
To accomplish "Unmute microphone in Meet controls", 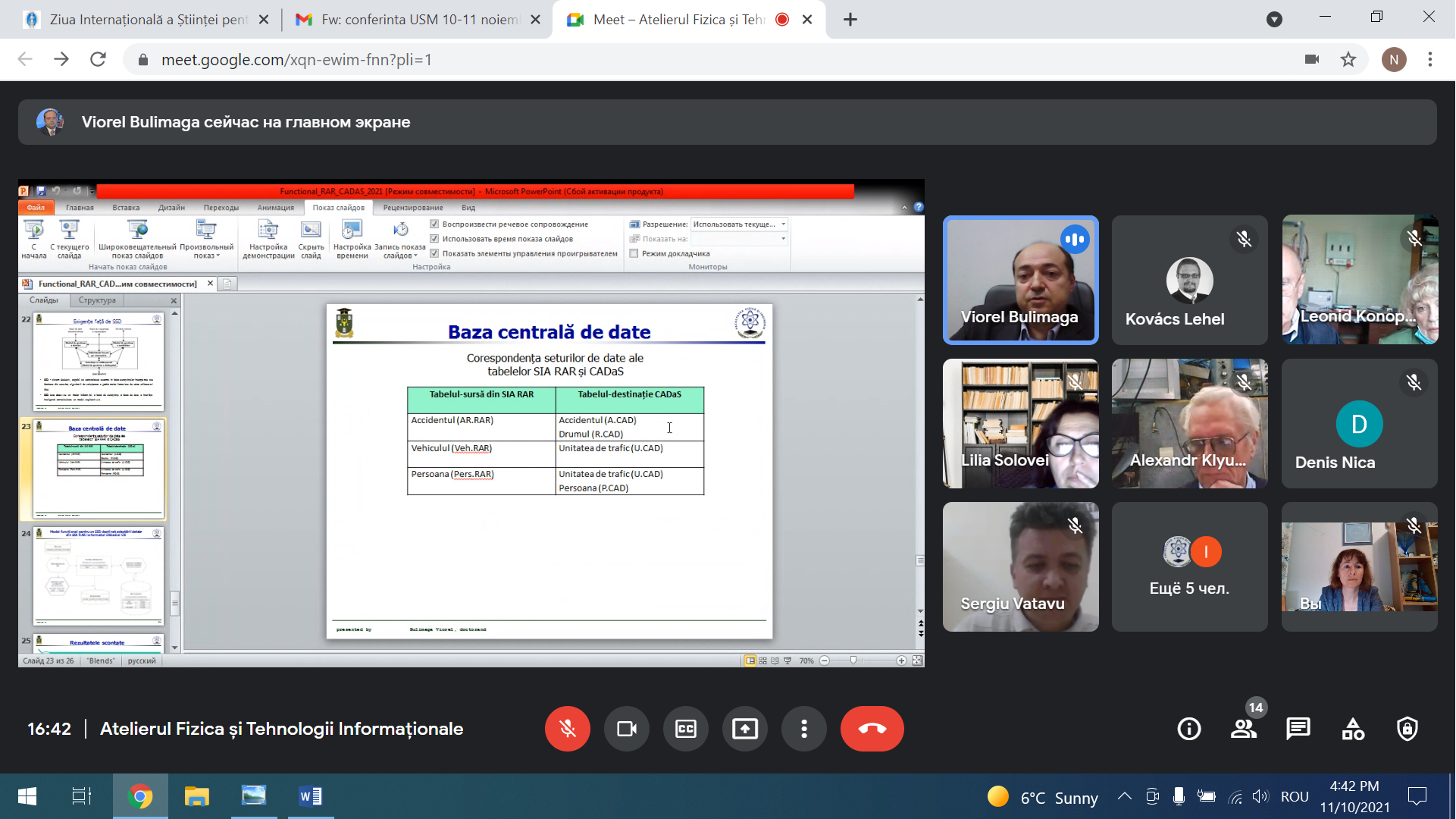I will click(x=567, y=729).
